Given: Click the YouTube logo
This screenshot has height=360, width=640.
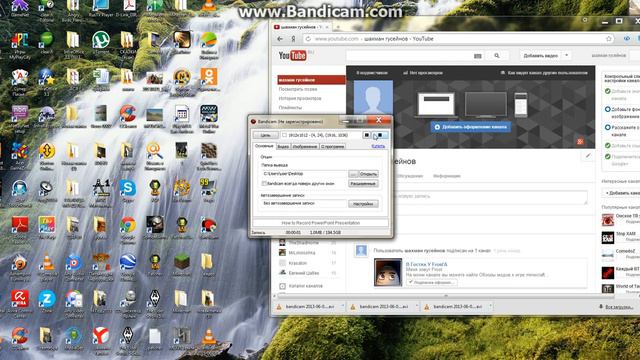Looking at the screenshot, I should click(292, 55).
